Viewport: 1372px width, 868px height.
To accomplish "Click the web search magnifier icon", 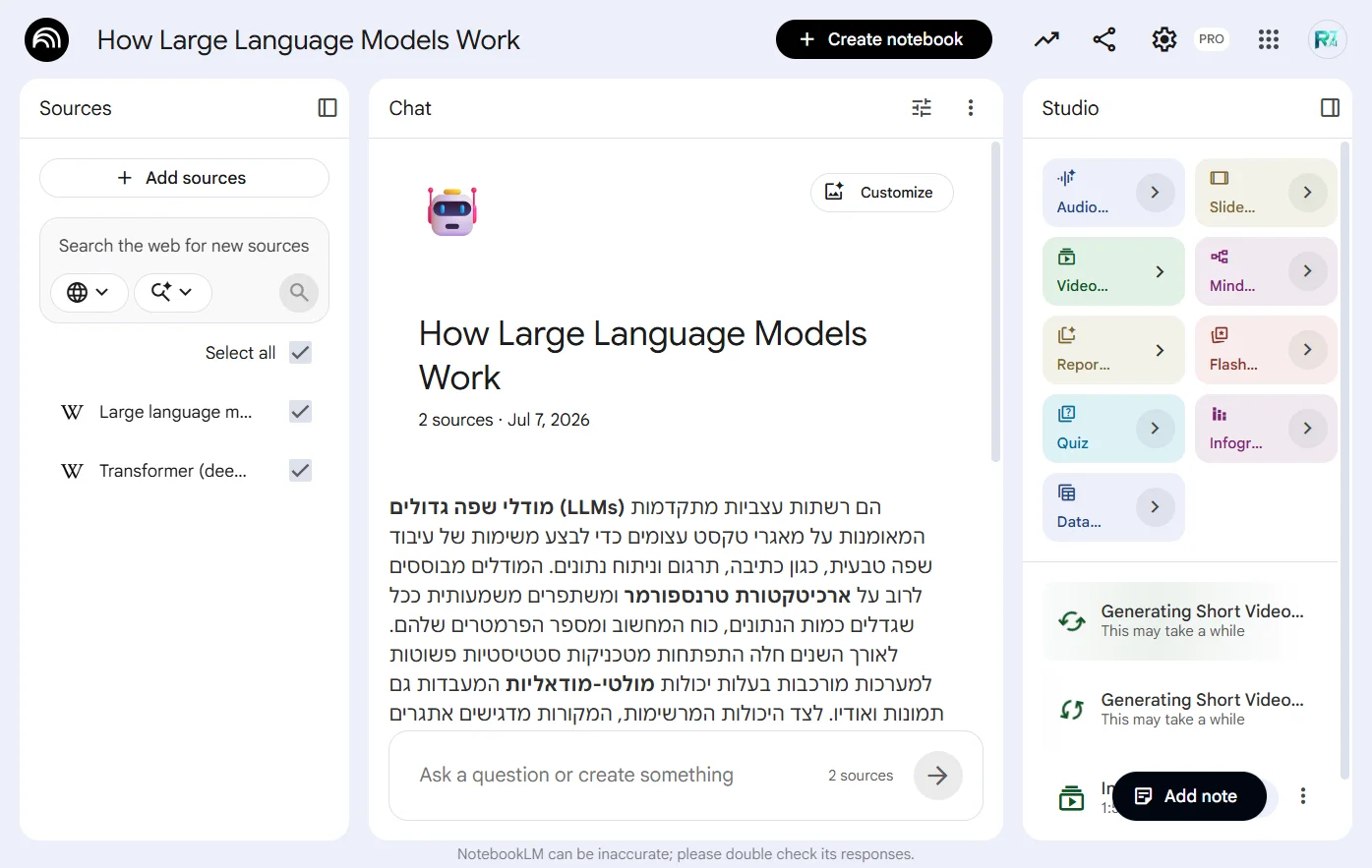I will pos(299,292).
